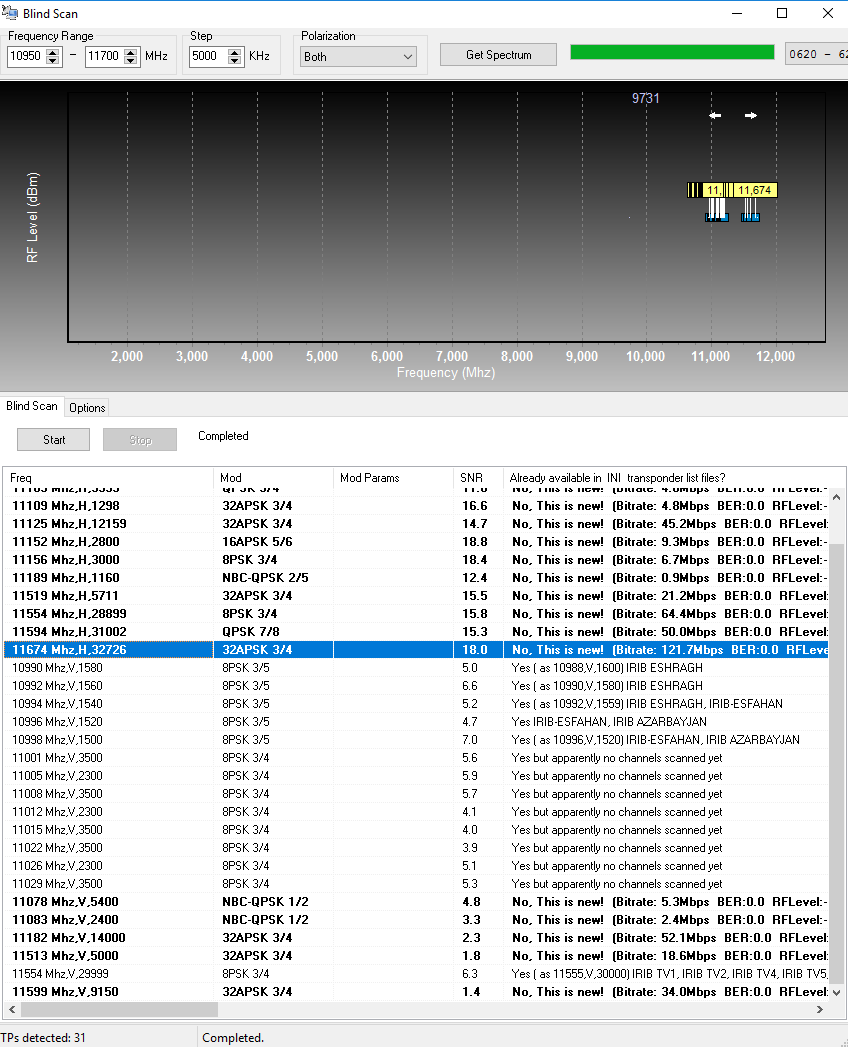
Task: Open the Polarization dropdown
Action: coord(358,57)
